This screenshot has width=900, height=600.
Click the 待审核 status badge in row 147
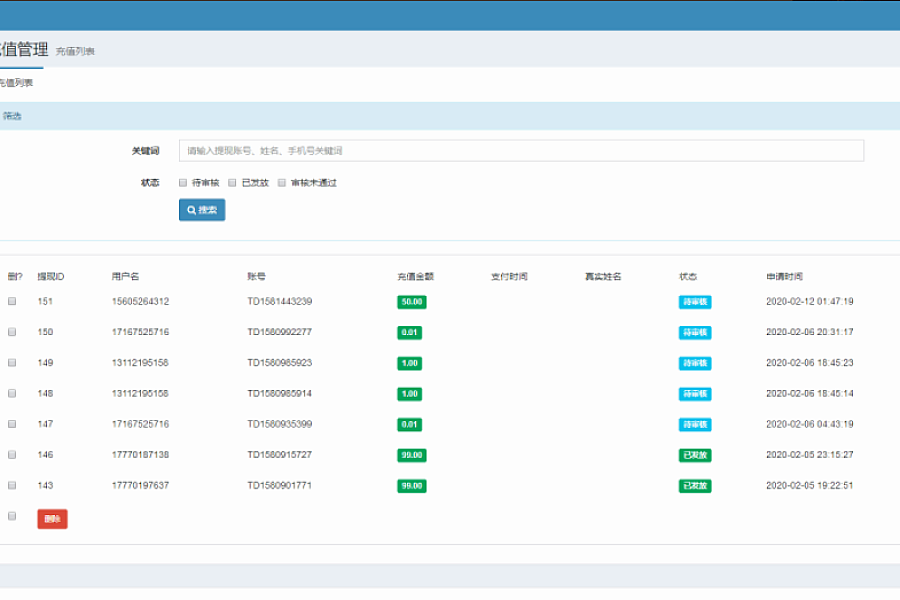(x=695, y=425)
